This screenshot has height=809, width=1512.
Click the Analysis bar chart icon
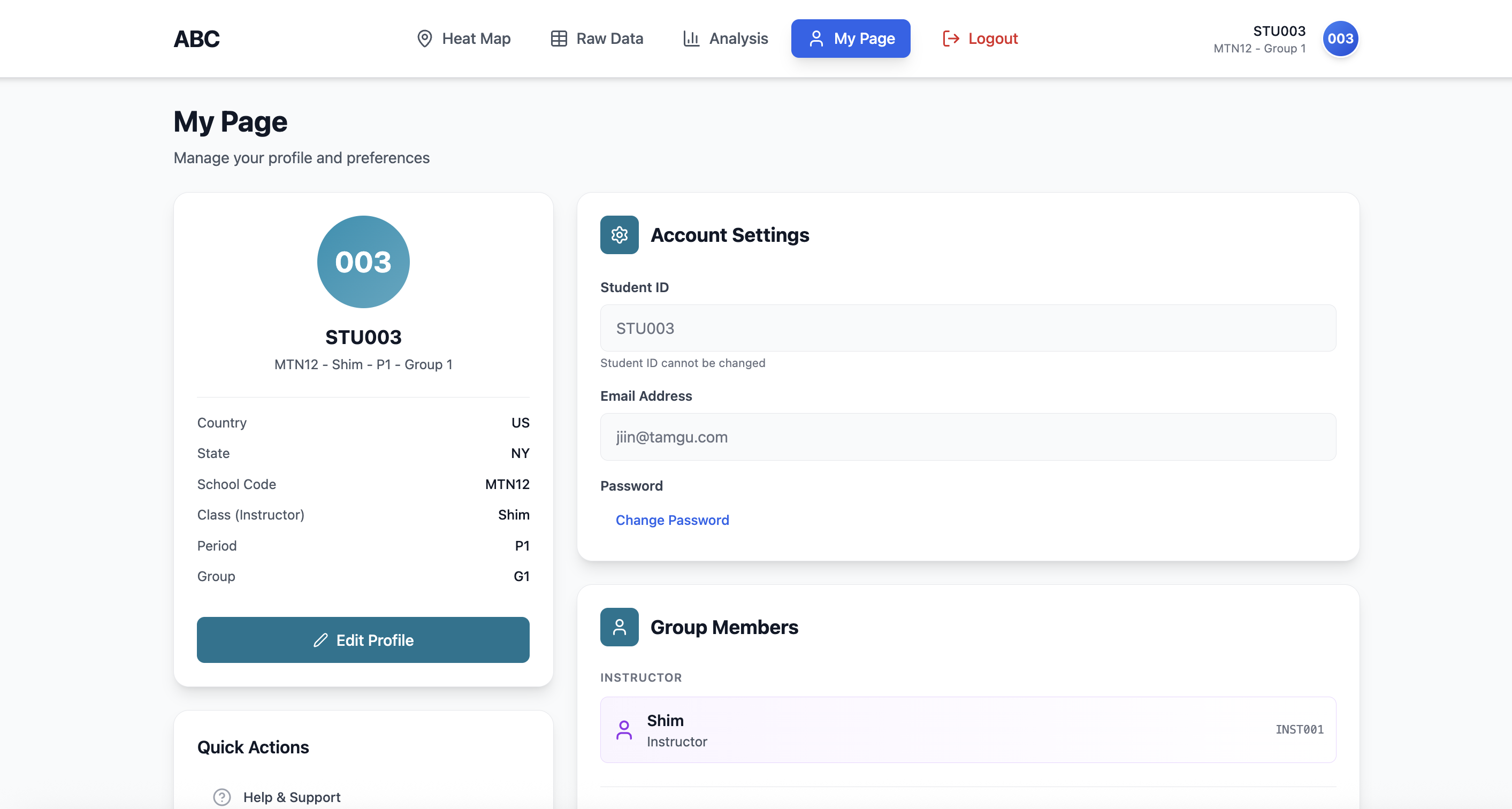691,39
